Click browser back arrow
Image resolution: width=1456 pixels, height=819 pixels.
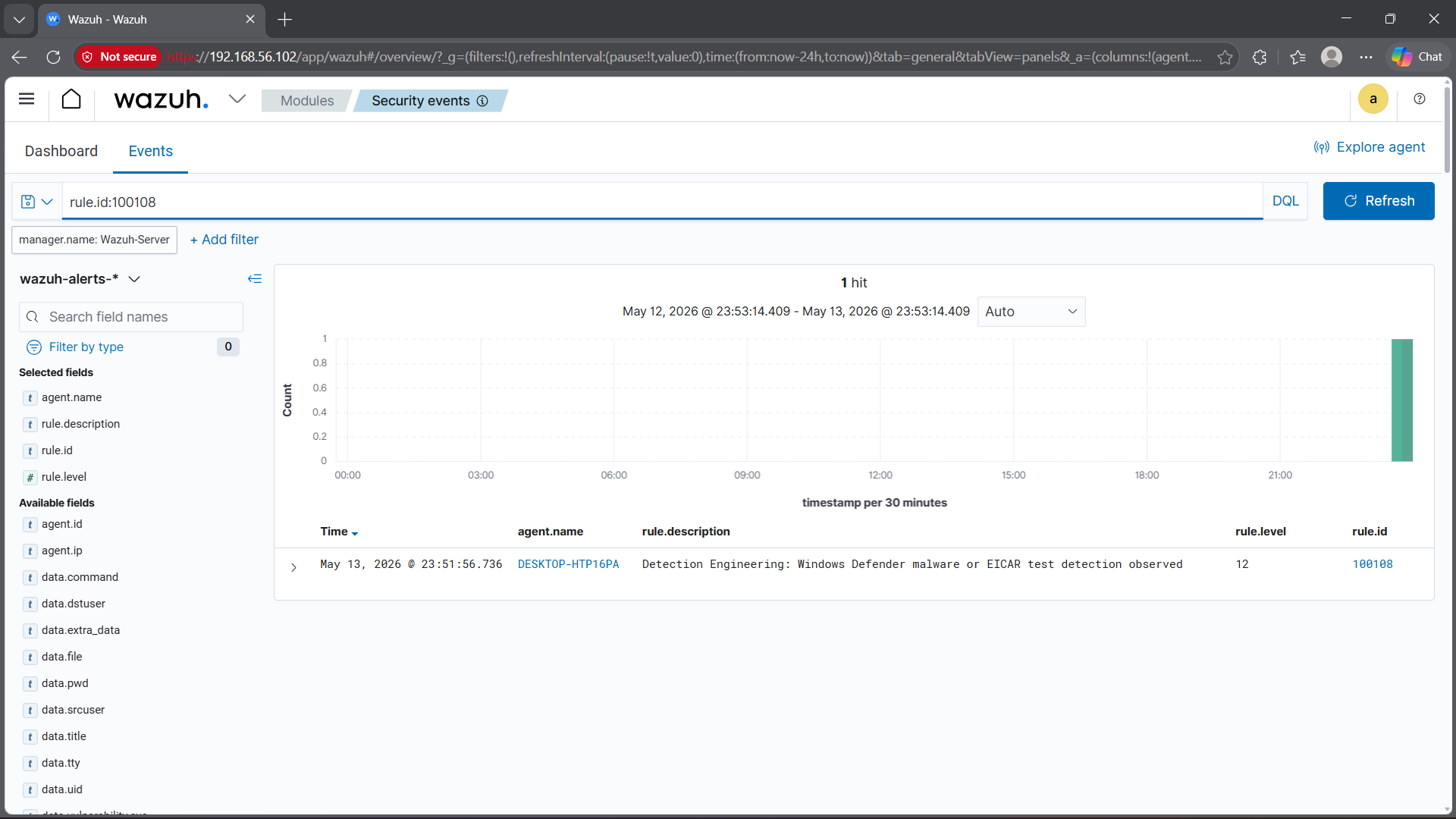pos(20,57)
